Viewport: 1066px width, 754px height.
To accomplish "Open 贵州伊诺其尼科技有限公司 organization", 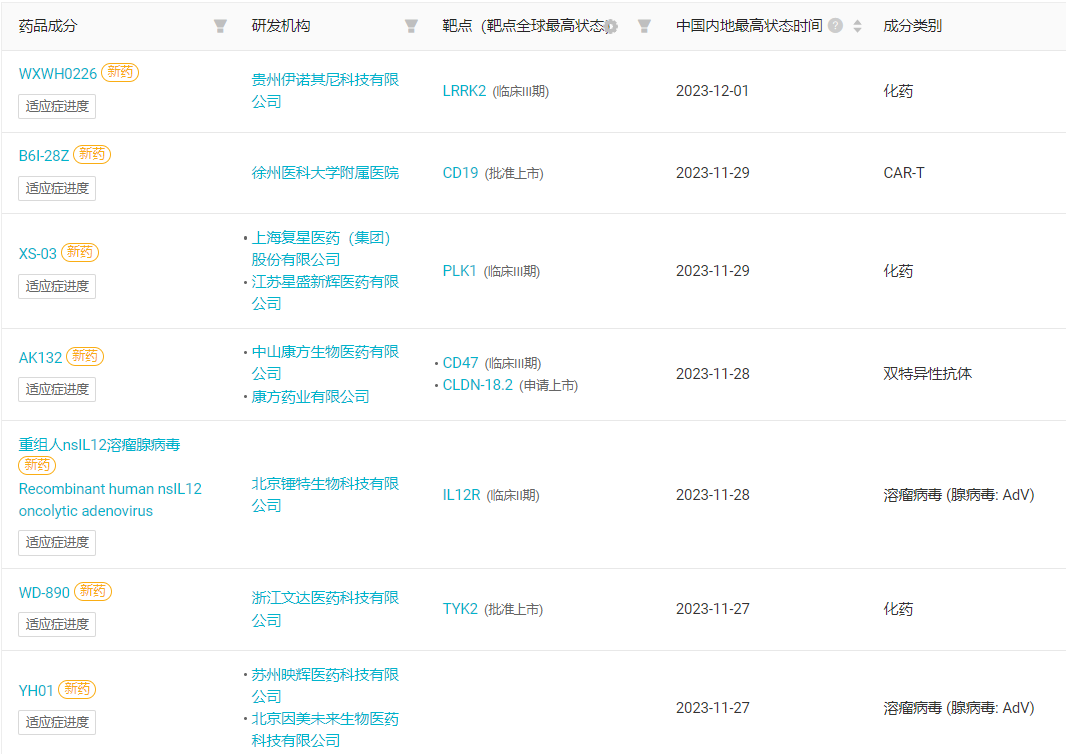I will [325, 90].
